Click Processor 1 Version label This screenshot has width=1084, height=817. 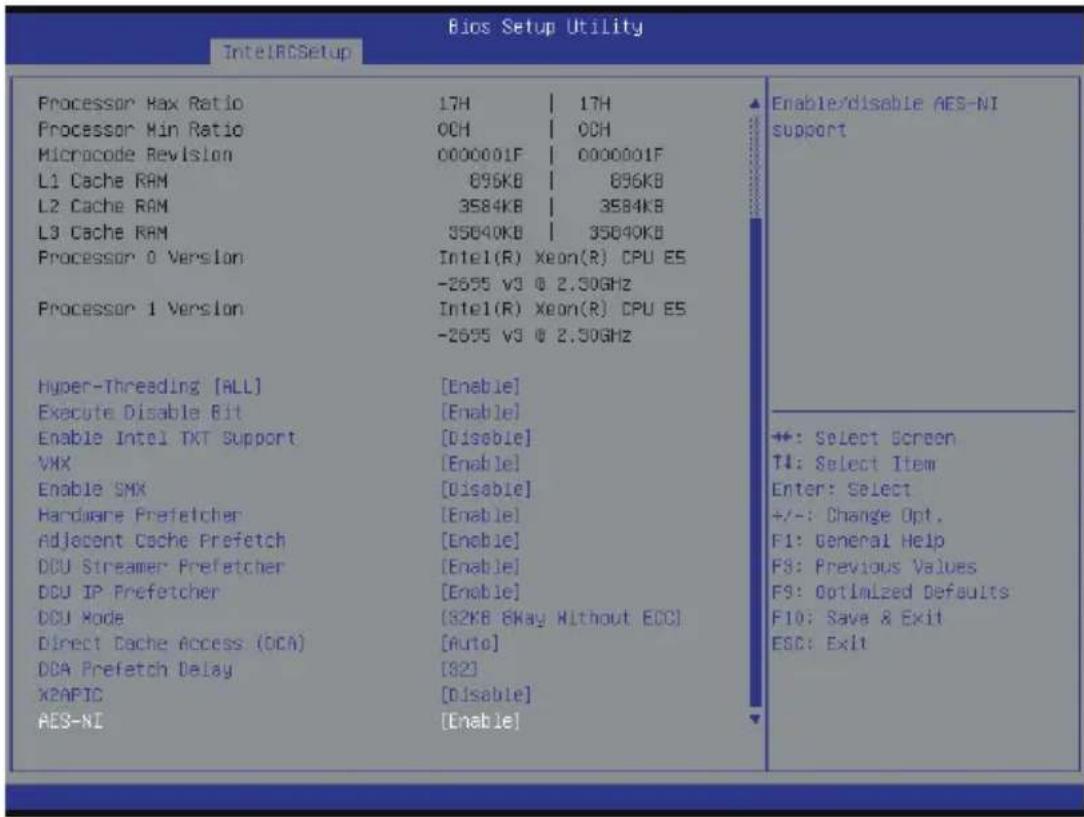point(140,309)
